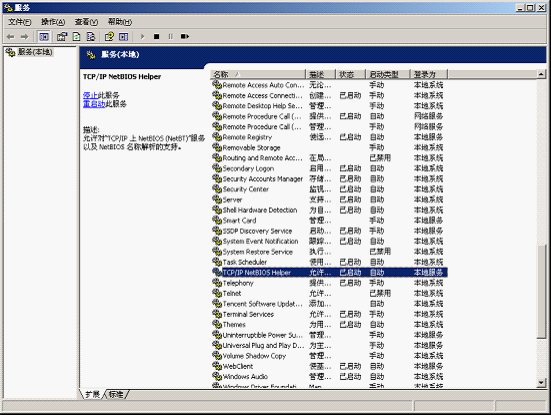Screen dimensions: 551x415
Task: Click the 停止 link to stop service
Action: pos(90,95)
